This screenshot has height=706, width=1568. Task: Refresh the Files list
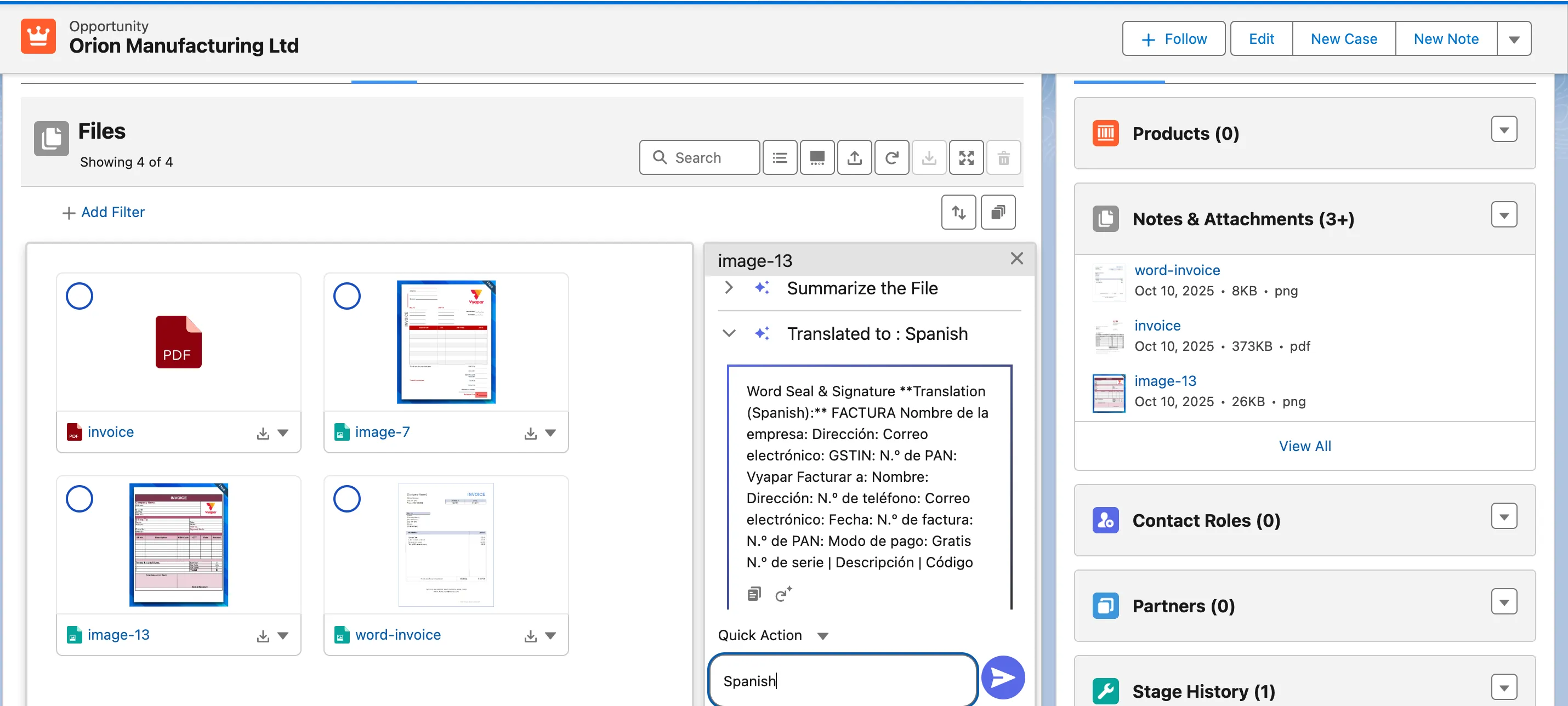(x=892, y=158)
